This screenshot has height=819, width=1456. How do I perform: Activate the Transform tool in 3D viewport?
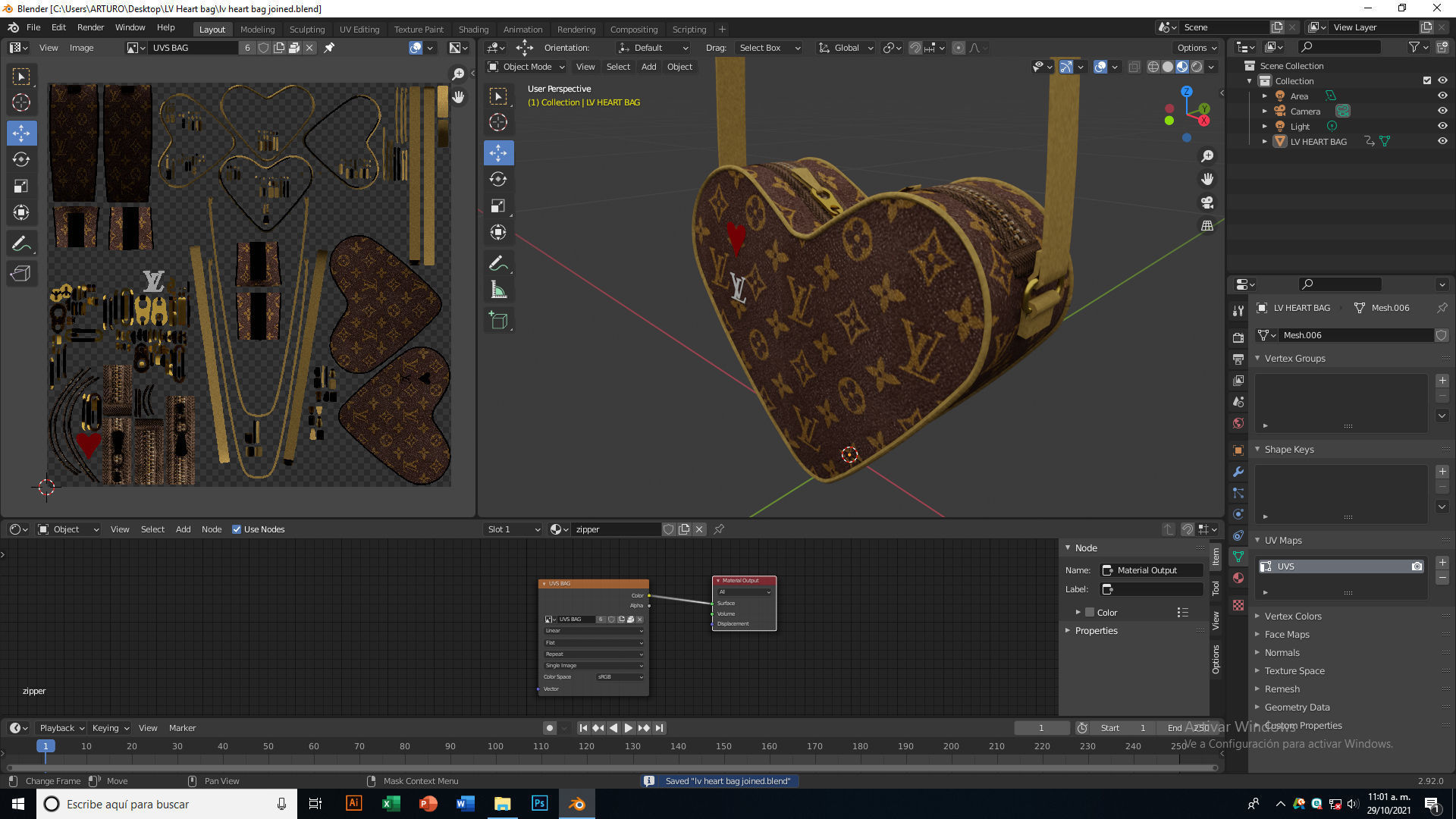click(498, 232)
